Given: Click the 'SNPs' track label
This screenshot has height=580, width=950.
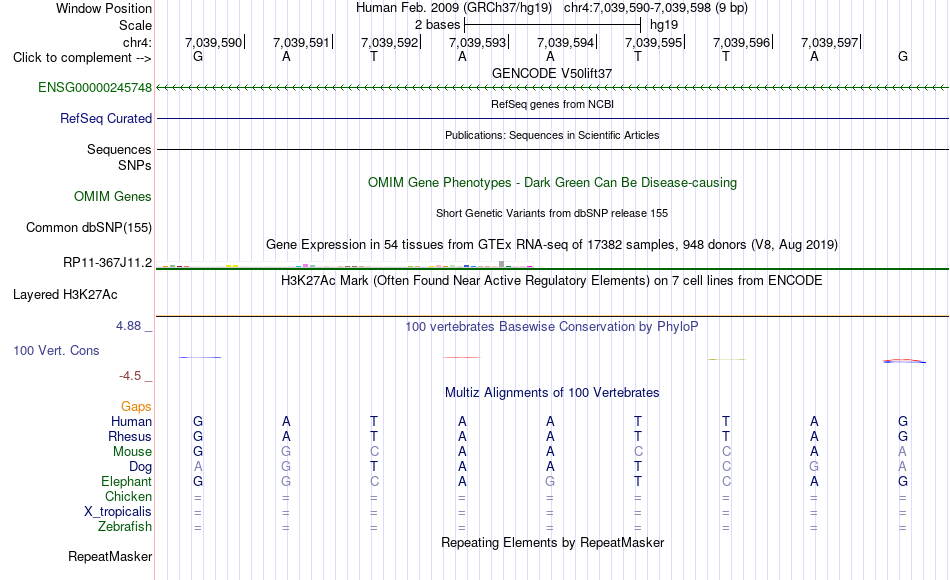Looking at the screenshot, I should click(x=135, y=165).
